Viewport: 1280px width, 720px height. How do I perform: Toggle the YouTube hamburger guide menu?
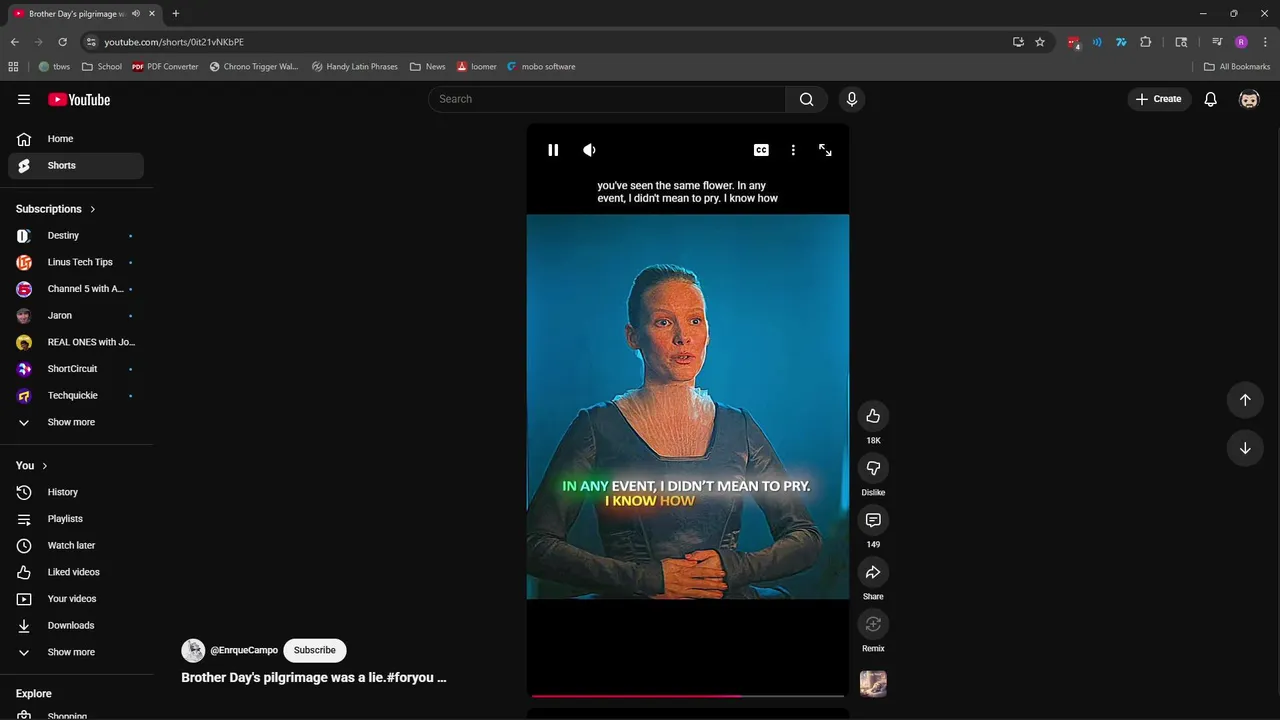pos(24,99)
